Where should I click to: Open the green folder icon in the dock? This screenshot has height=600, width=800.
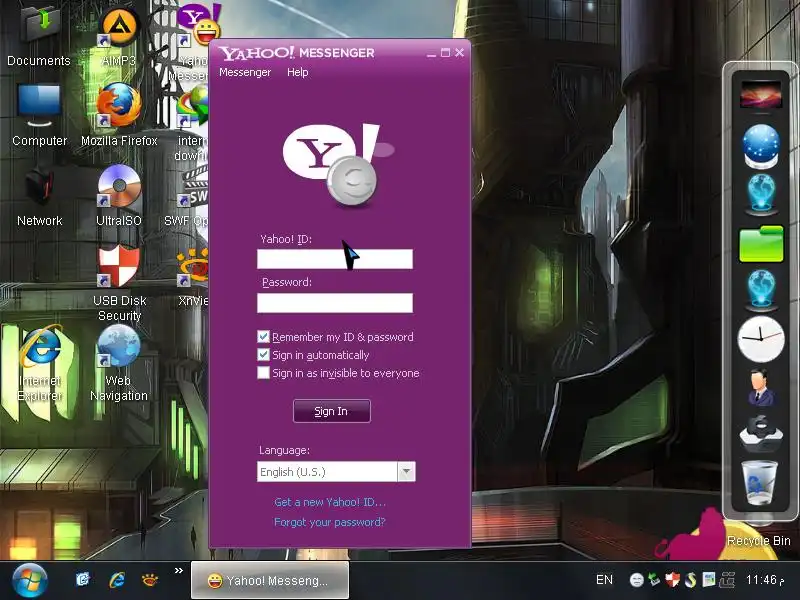pyautogui.click(x=761, y=244)
